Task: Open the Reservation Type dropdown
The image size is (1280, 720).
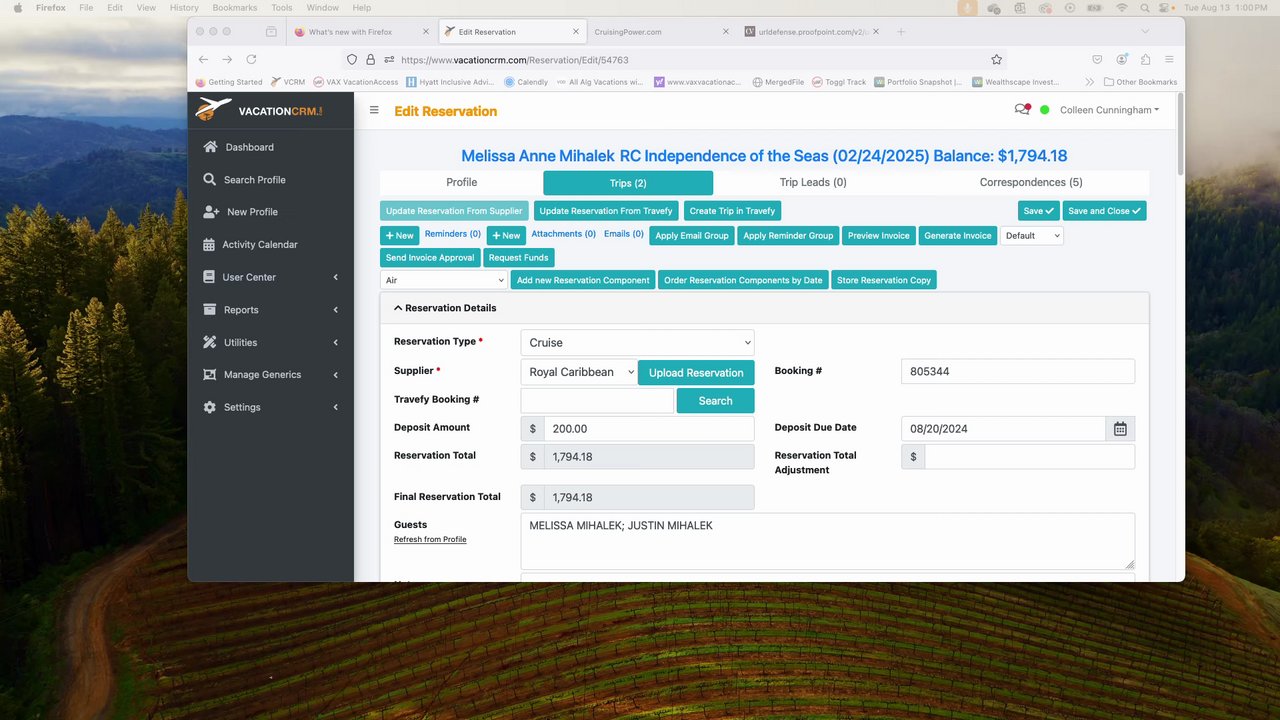Action: 637,342
